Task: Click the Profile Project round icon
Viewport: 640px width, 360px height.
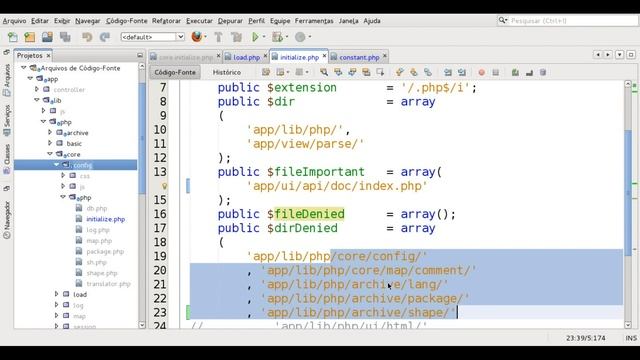Action: [x=300, y=37]
